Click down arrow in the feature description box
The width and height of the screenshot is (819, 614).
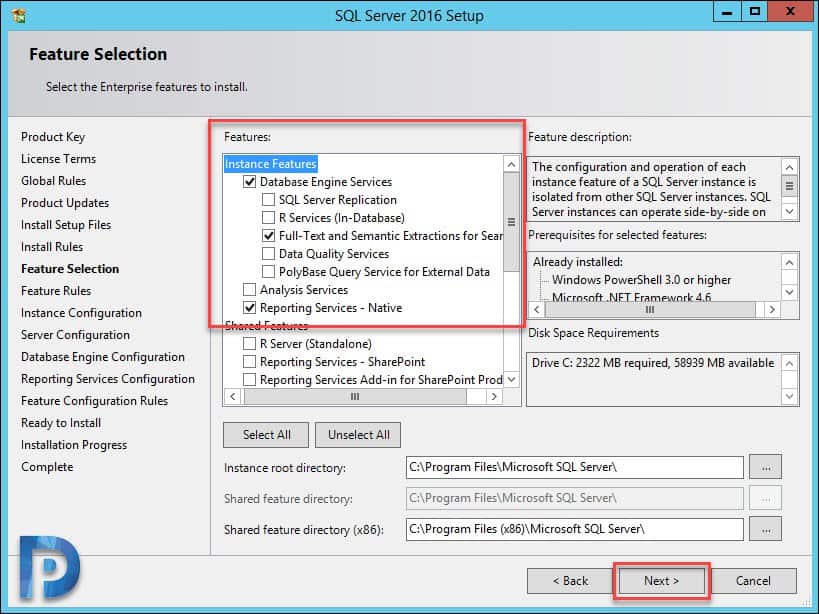pyautogui.click(x=789, y=211)
